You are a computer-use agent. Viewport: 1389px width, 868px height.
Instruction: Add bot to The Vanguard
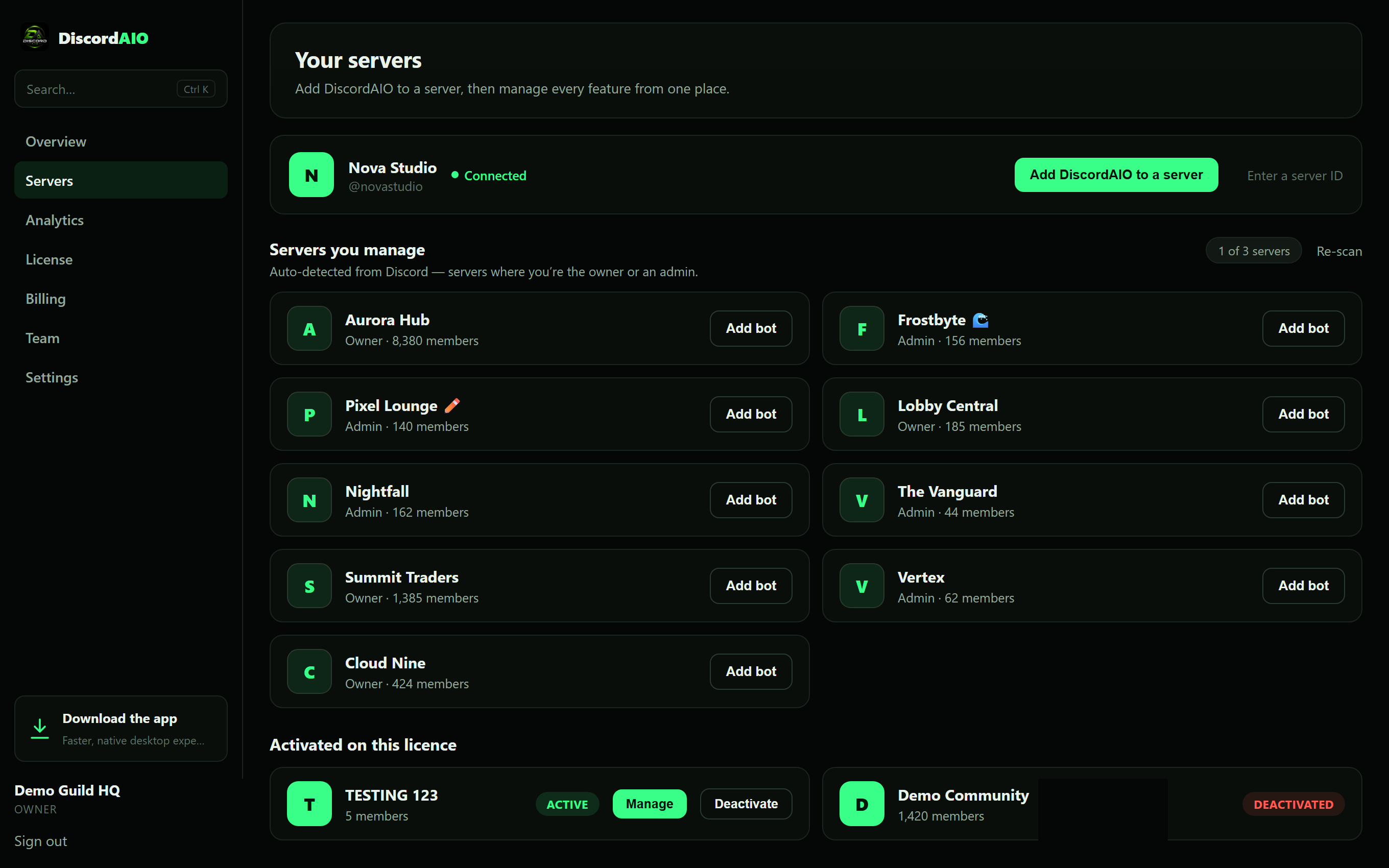click(1303, 500)
